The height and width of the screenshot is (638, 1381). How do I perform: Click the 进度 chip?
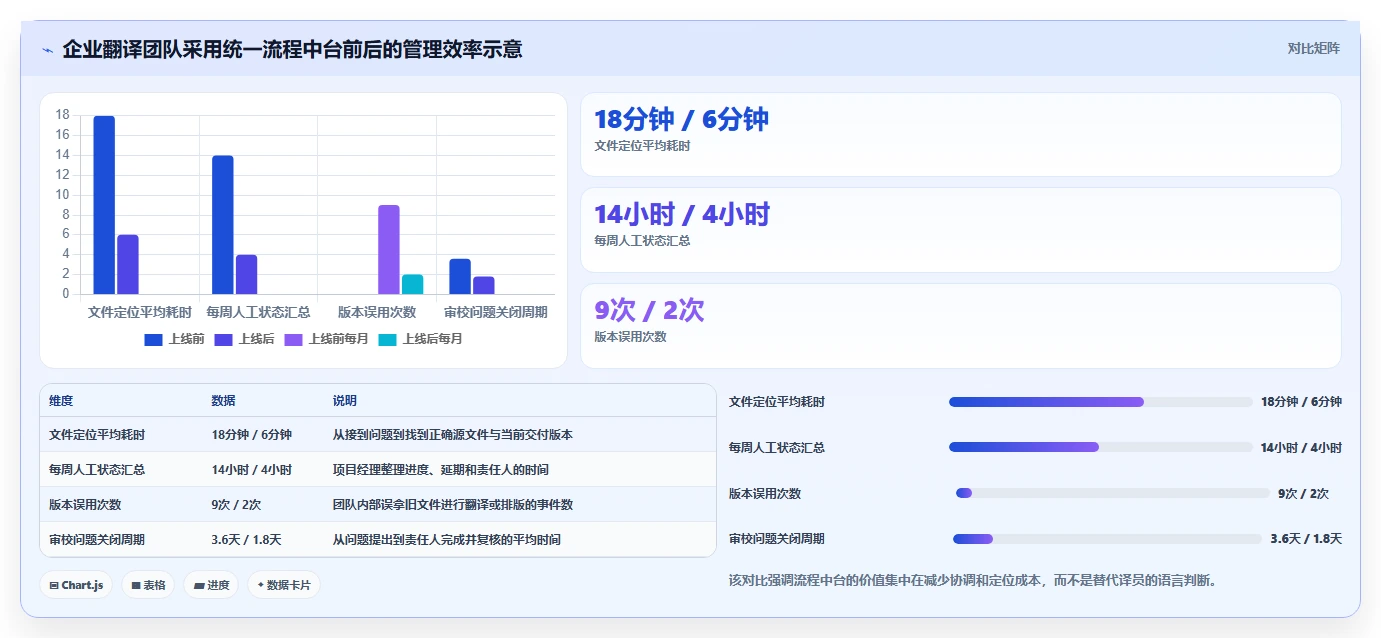click(x=211, y=585)
